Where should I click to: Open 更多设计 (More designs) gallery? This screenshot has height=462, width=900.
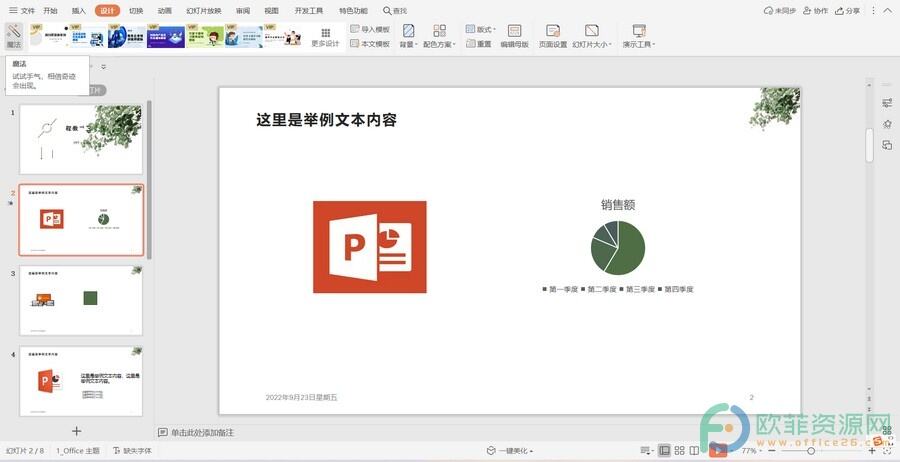[x=325, y=37]
